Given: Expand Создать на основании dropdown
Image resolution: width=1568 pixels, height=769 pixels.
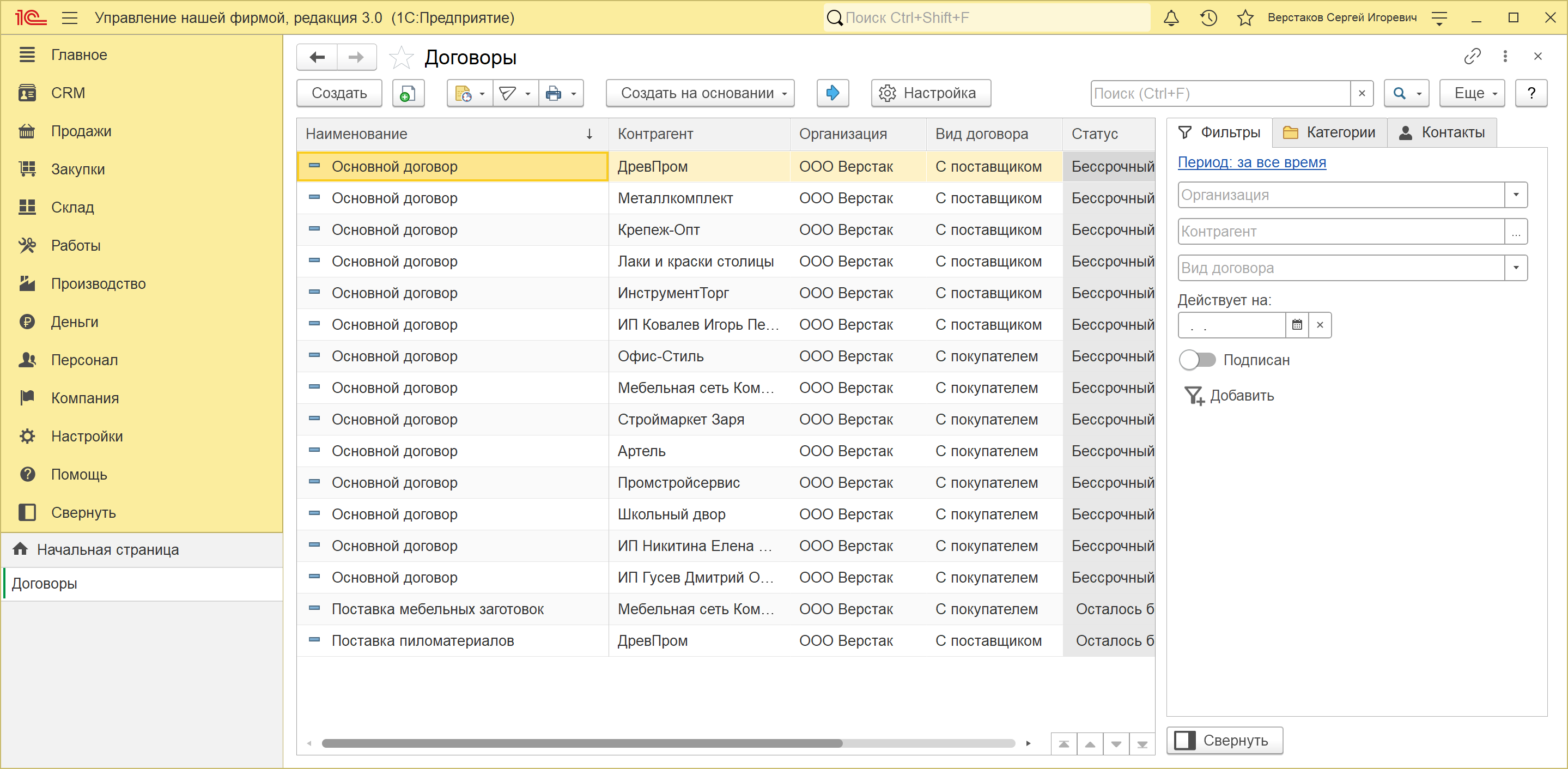Looking at the screenshot, I should [x=700, y=93].
